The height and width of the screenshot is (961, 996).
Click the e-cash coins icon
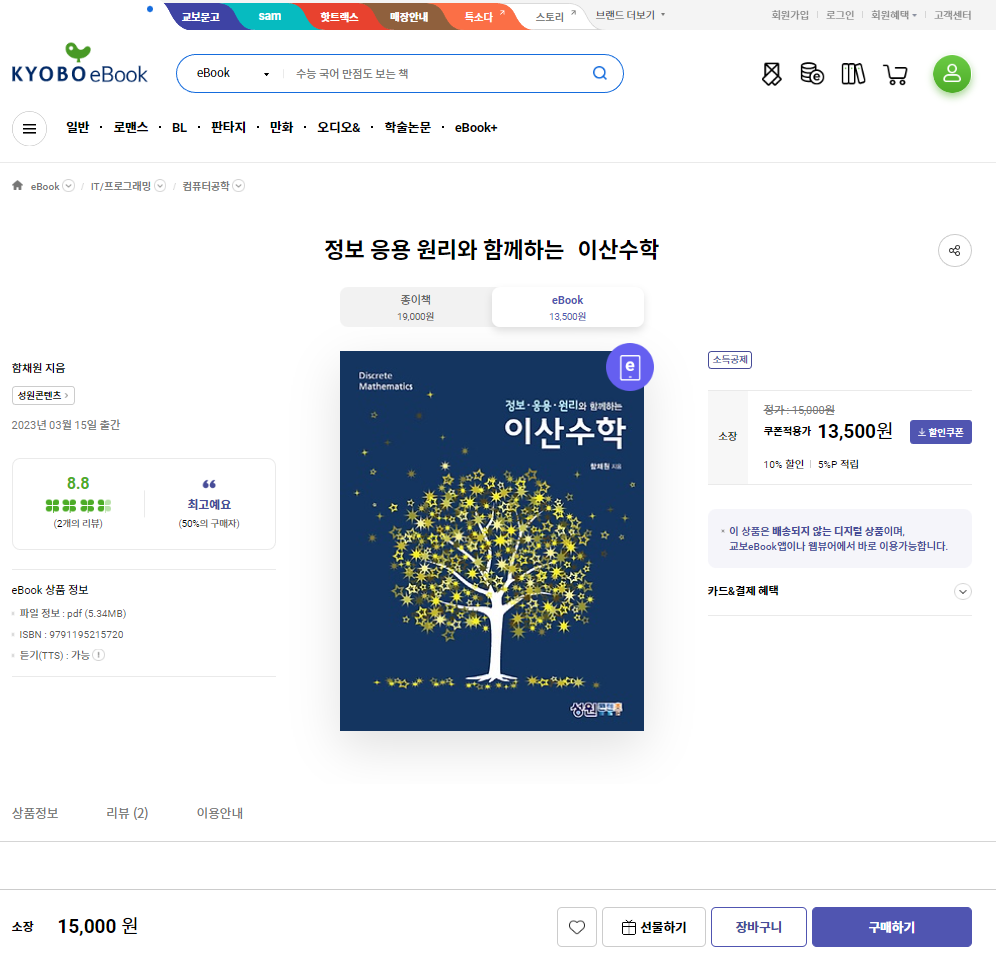point(811,74)
